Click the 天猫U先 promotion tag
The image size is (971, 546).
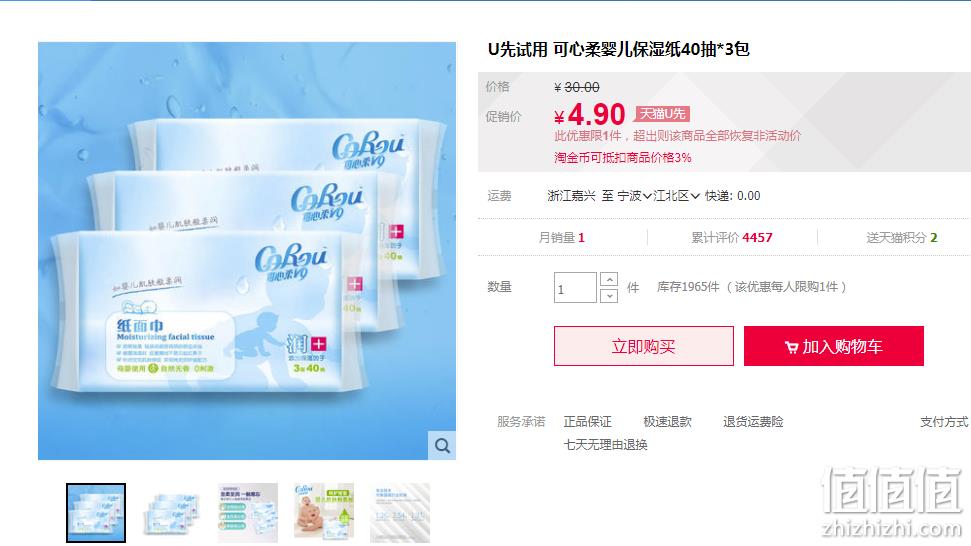click(x=662, y=114)
